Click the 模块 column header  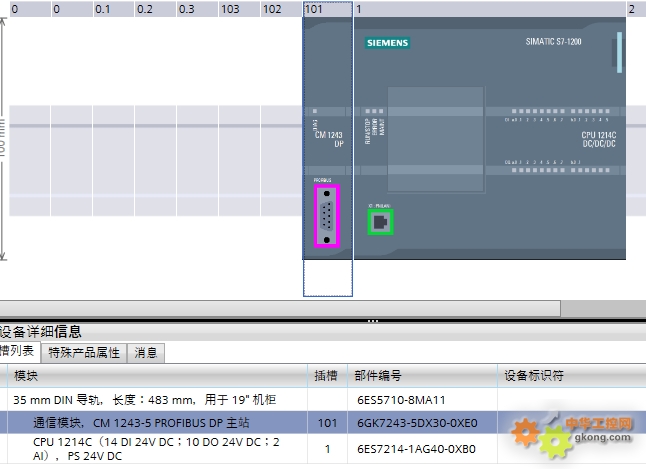pyautogui.click(x=157, y=375)
